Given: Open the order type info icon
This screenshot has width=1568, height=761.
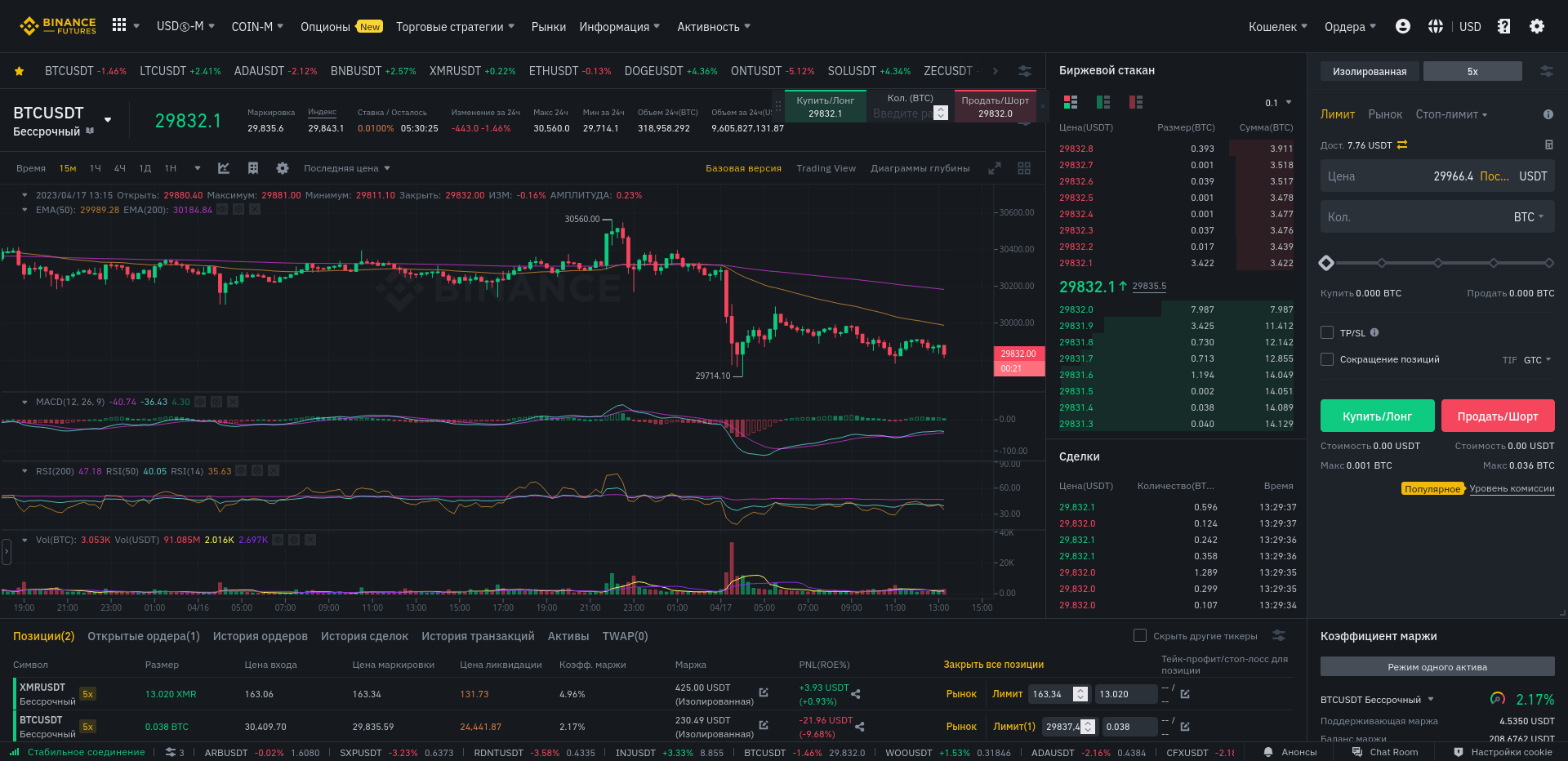Looking at the screenshot, I should 1548,114.
